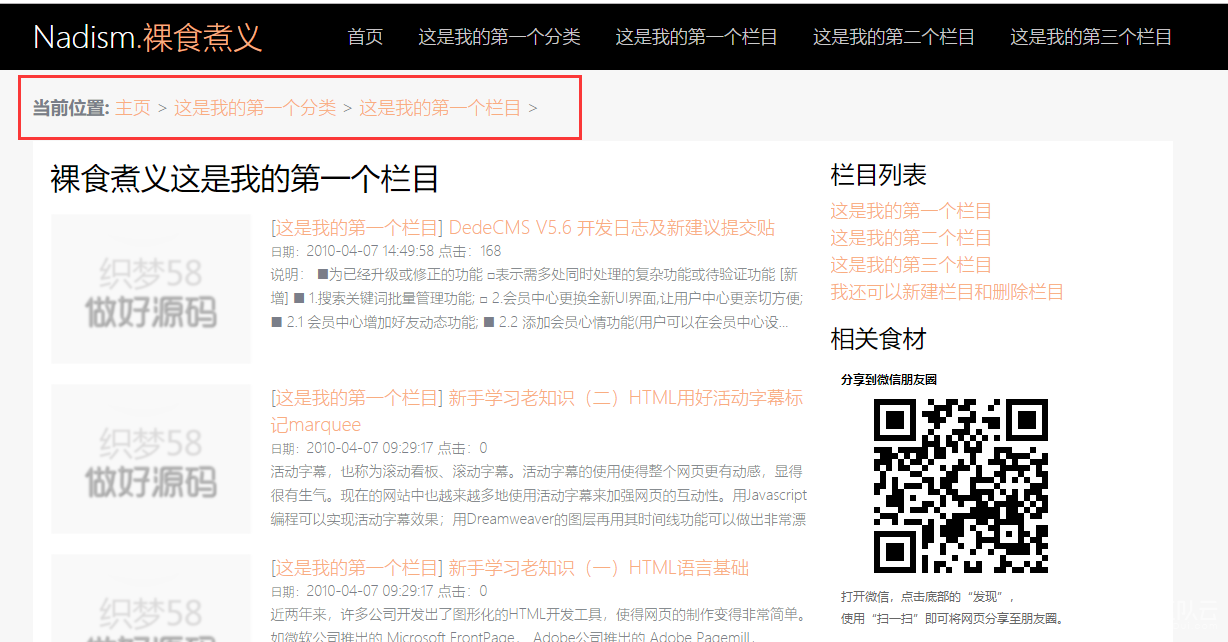Click the 分享到微信朋友圈 label
The width and height of the screenshot is (1228, 642).
point(889,380)
